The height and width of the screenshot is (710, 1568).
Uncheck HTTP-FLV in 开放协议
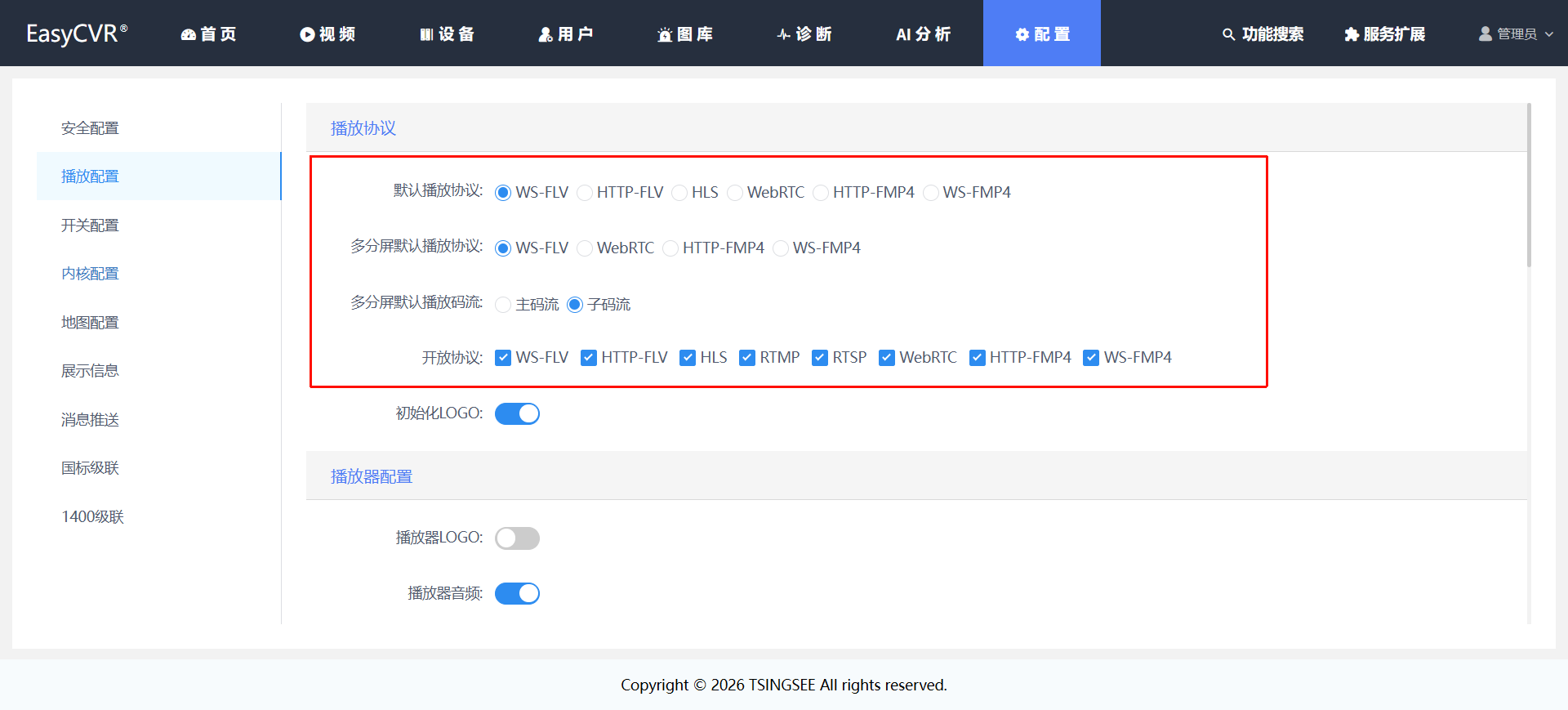click(589, 358)
